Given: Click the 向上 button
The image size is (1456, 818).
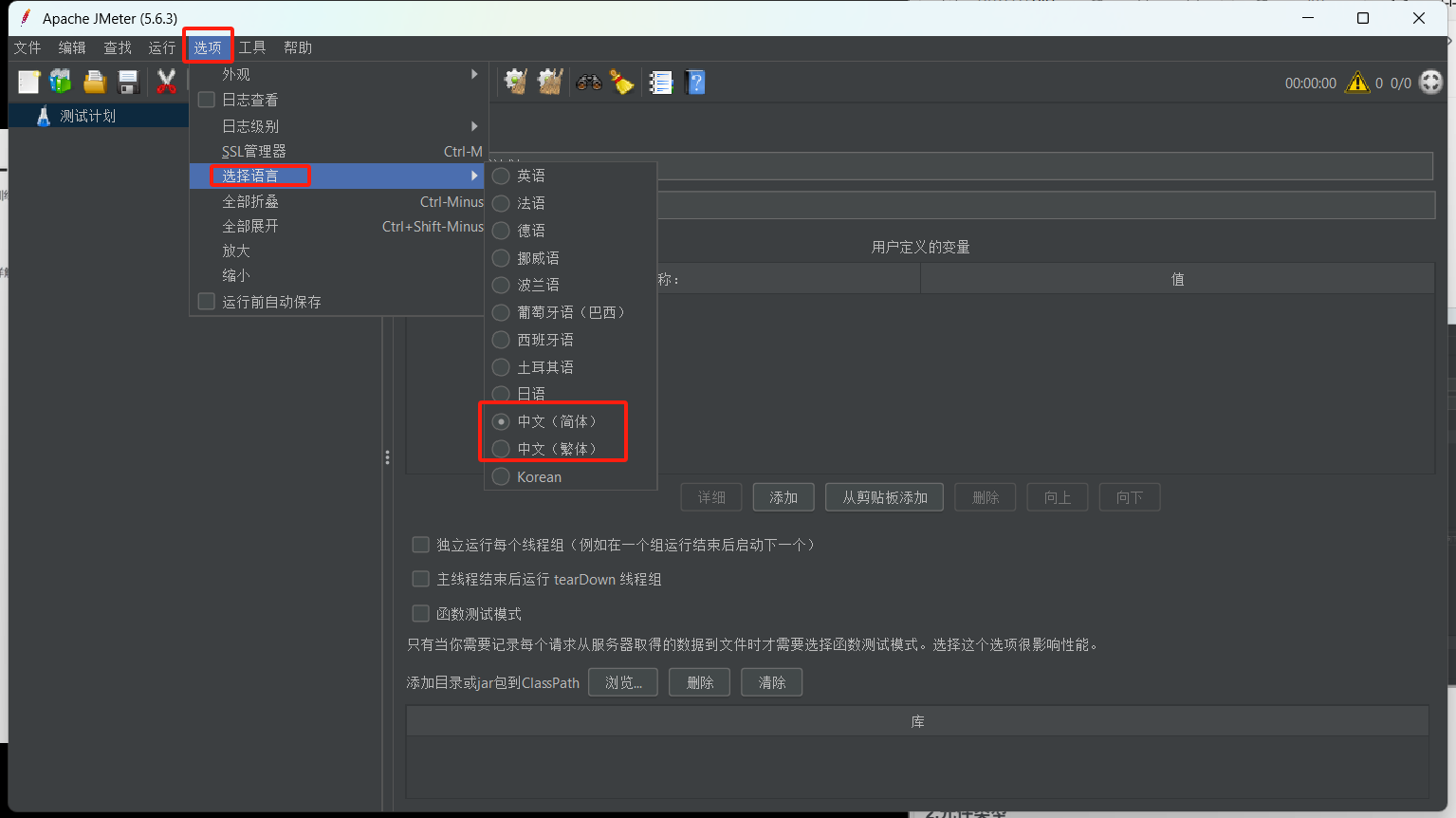Looking at the screenshot, I should [1058, 497].
